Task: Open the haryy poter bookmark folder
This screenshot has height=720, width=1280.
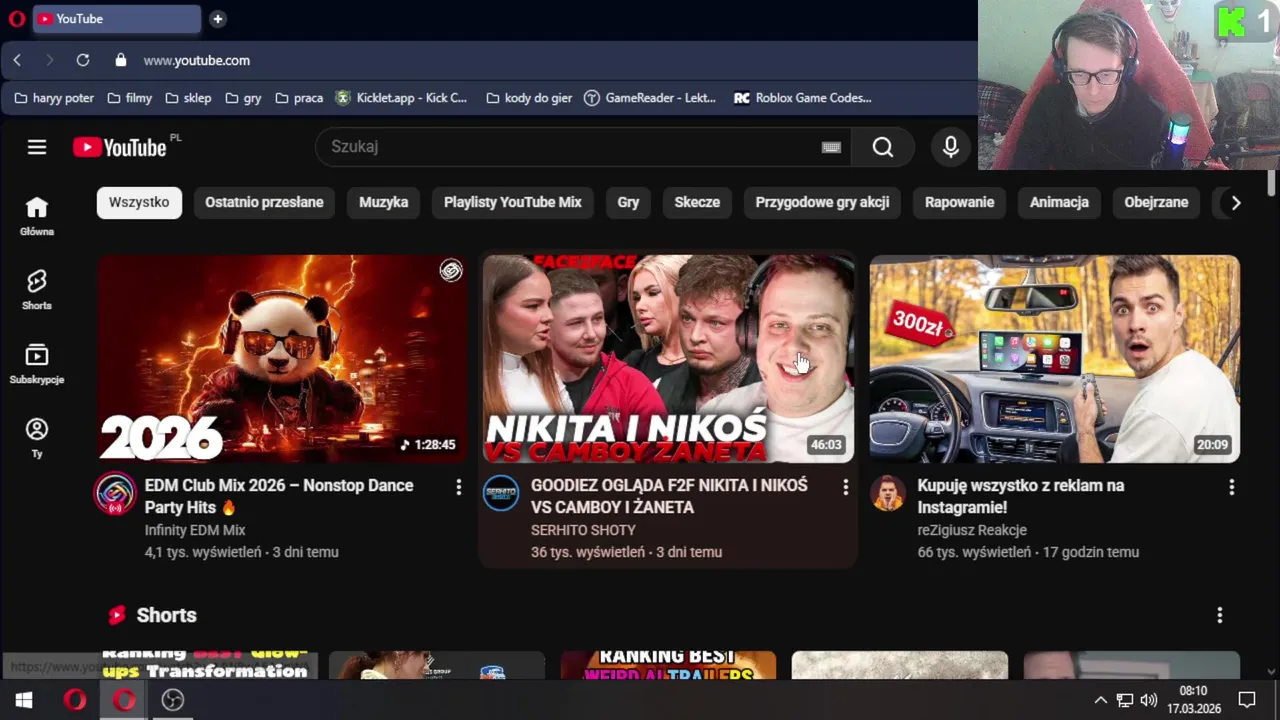Action: tap(54, 98)
